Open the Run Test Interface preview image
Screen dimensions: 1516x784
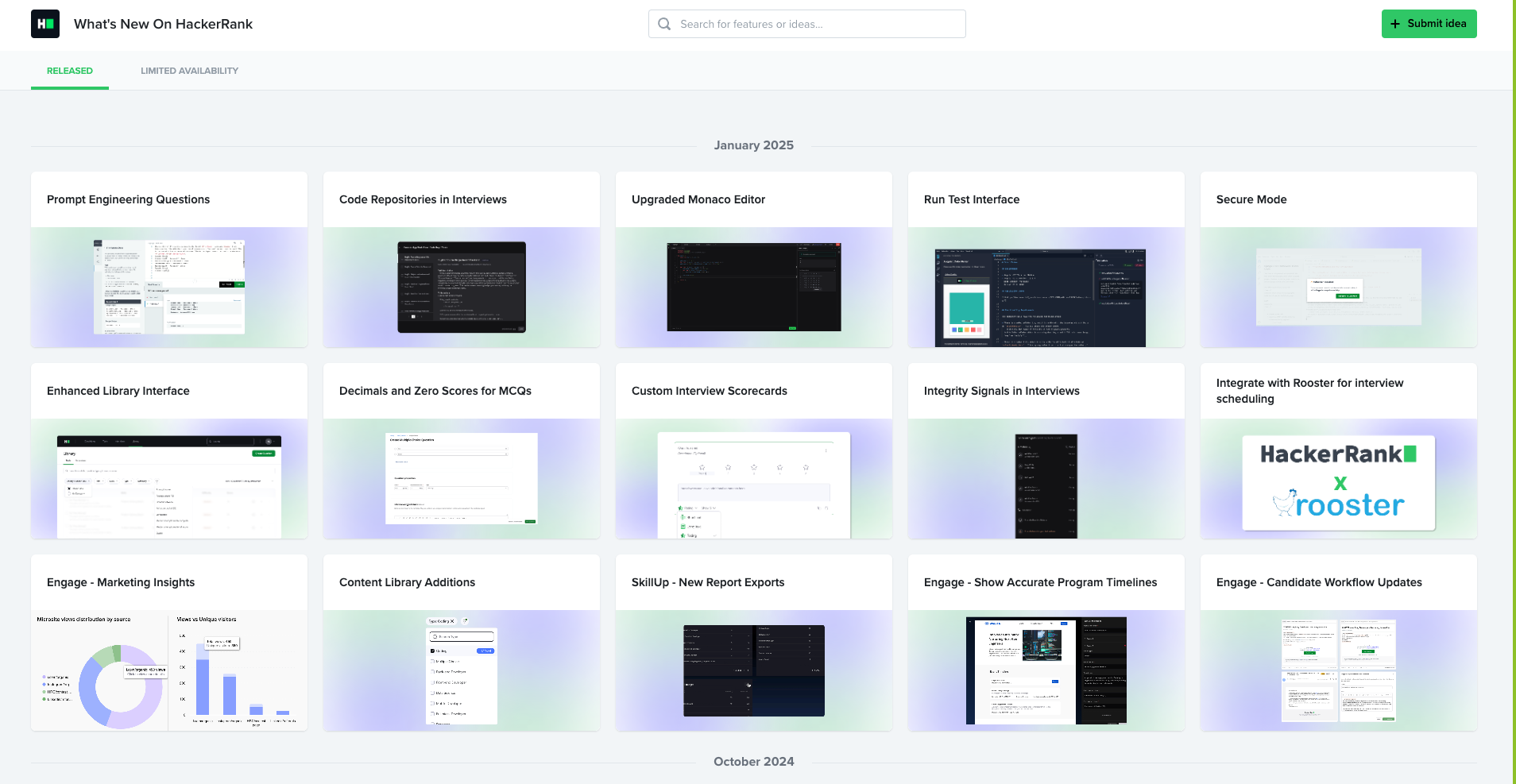coord(1040,297)
